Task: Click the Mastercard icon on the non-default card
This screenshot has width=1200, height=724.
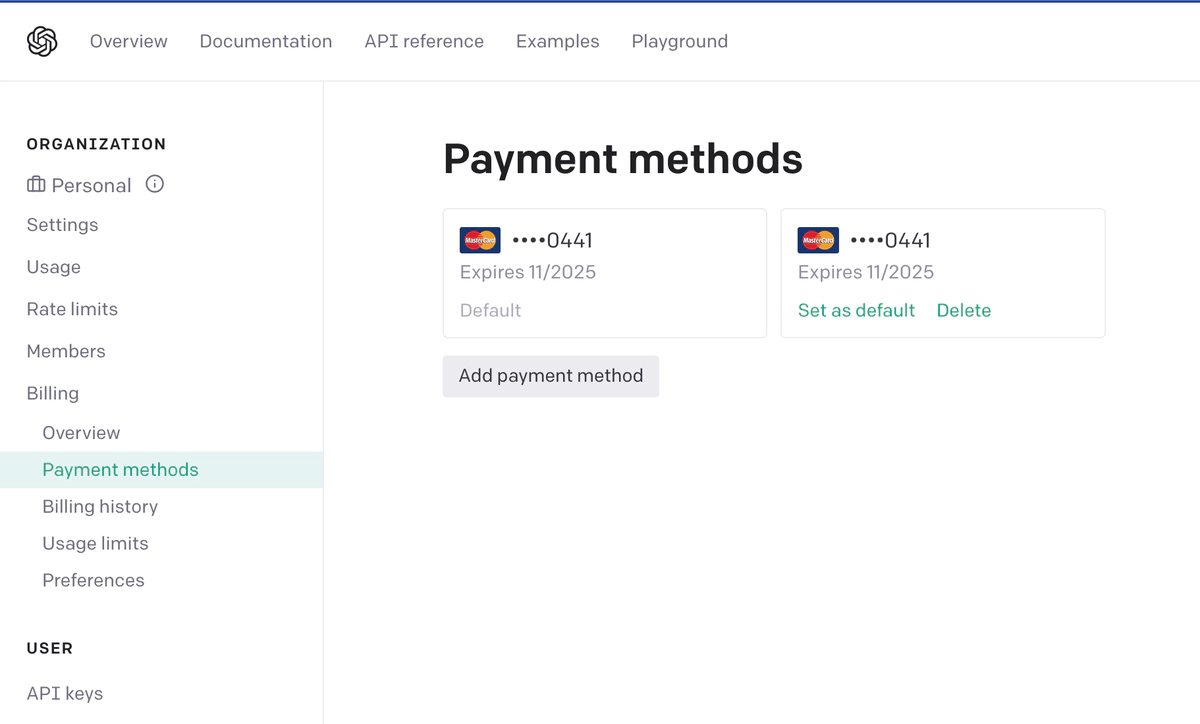Action: pyautogui.click(x=818, y=240)
